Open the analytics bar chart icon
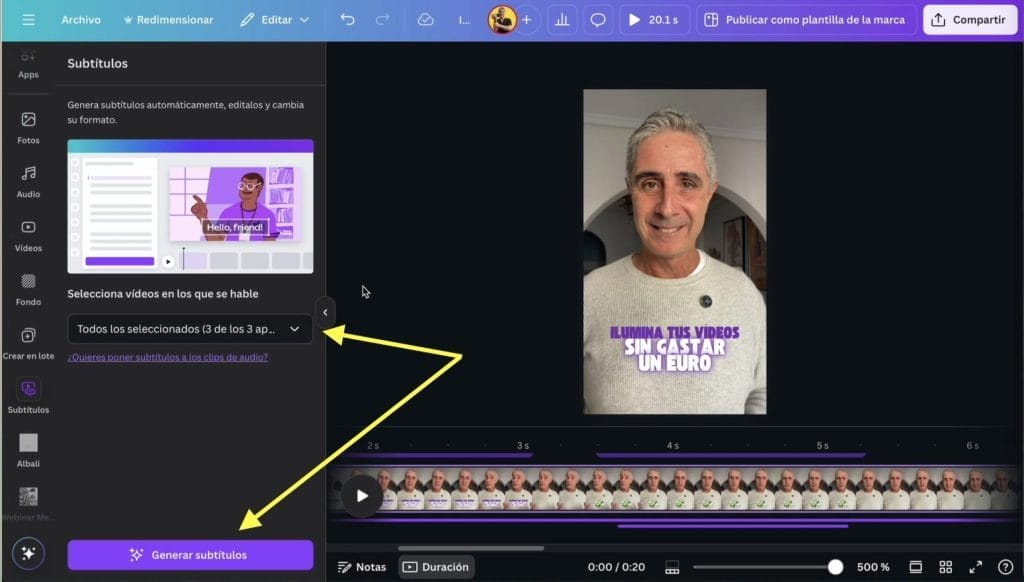 562,20
